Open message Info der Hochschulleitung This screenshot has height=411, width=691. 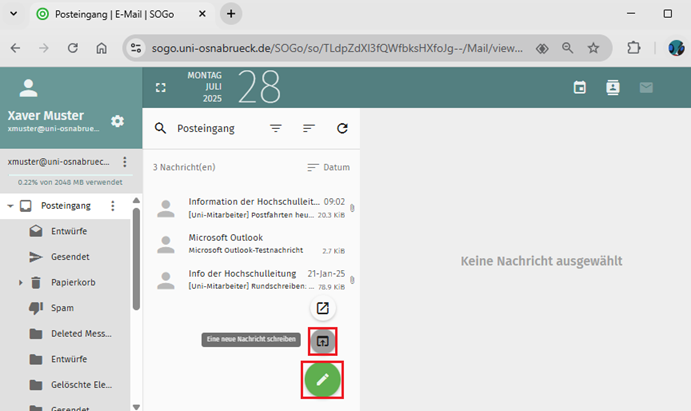click(251, 280)
